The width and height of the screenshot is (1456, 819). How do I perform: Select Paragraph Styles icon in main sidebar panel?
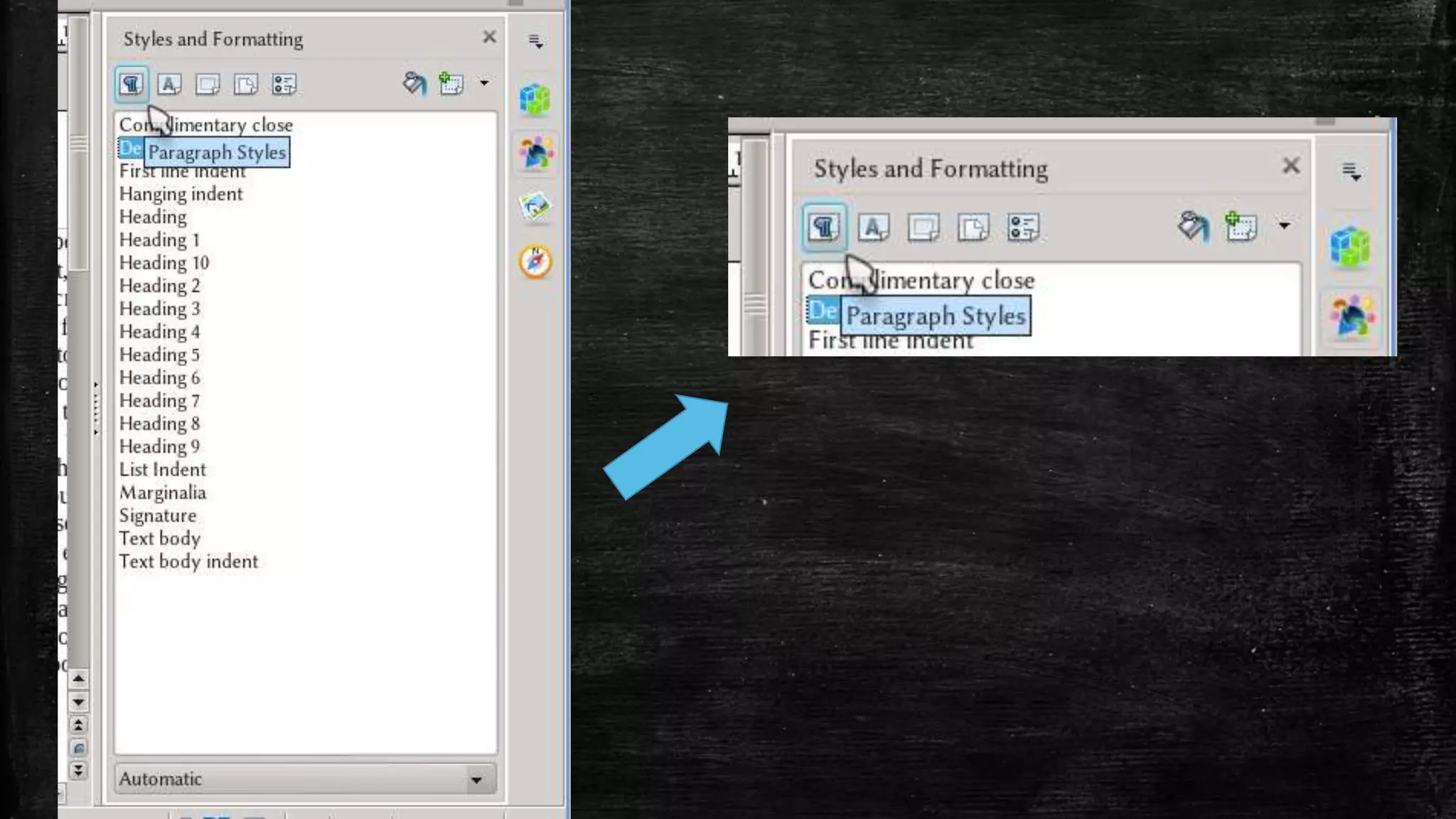pos(132,85)
